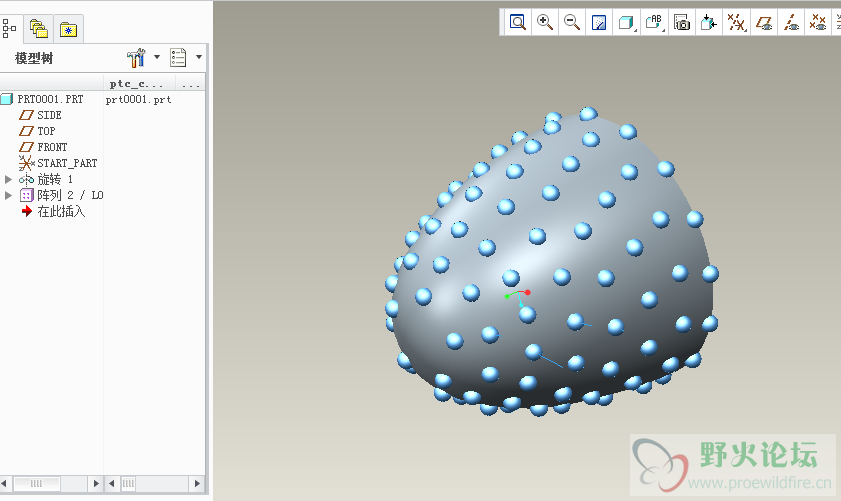Click right arrow of column scrollbar

197,483
